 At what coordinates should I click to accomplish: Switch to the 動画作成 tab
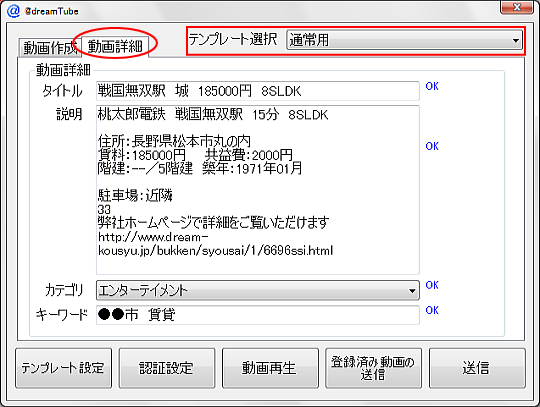click(x=50, y=48)
